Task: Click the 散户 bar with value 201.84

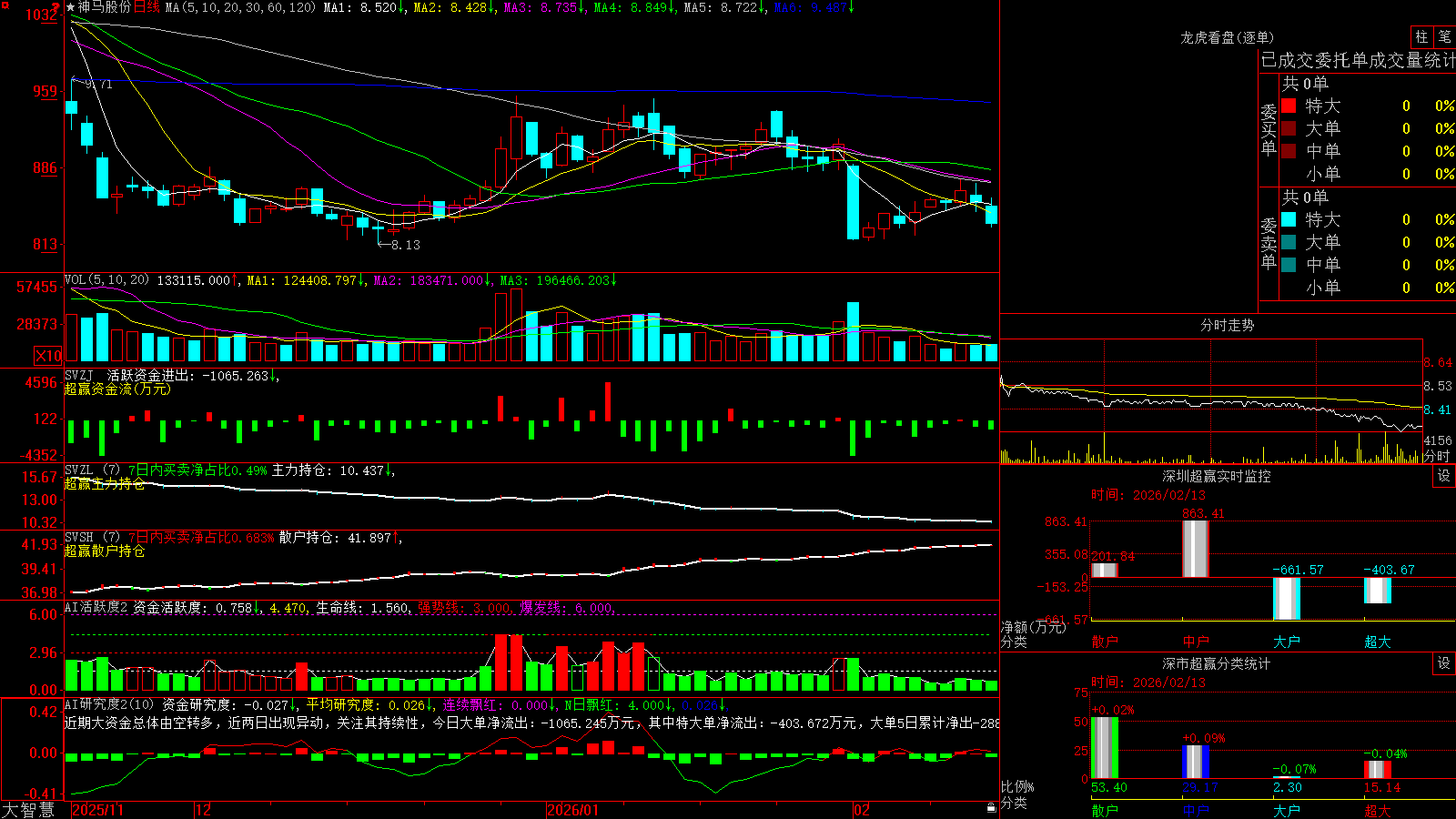Action: [x=1104, y=571]
